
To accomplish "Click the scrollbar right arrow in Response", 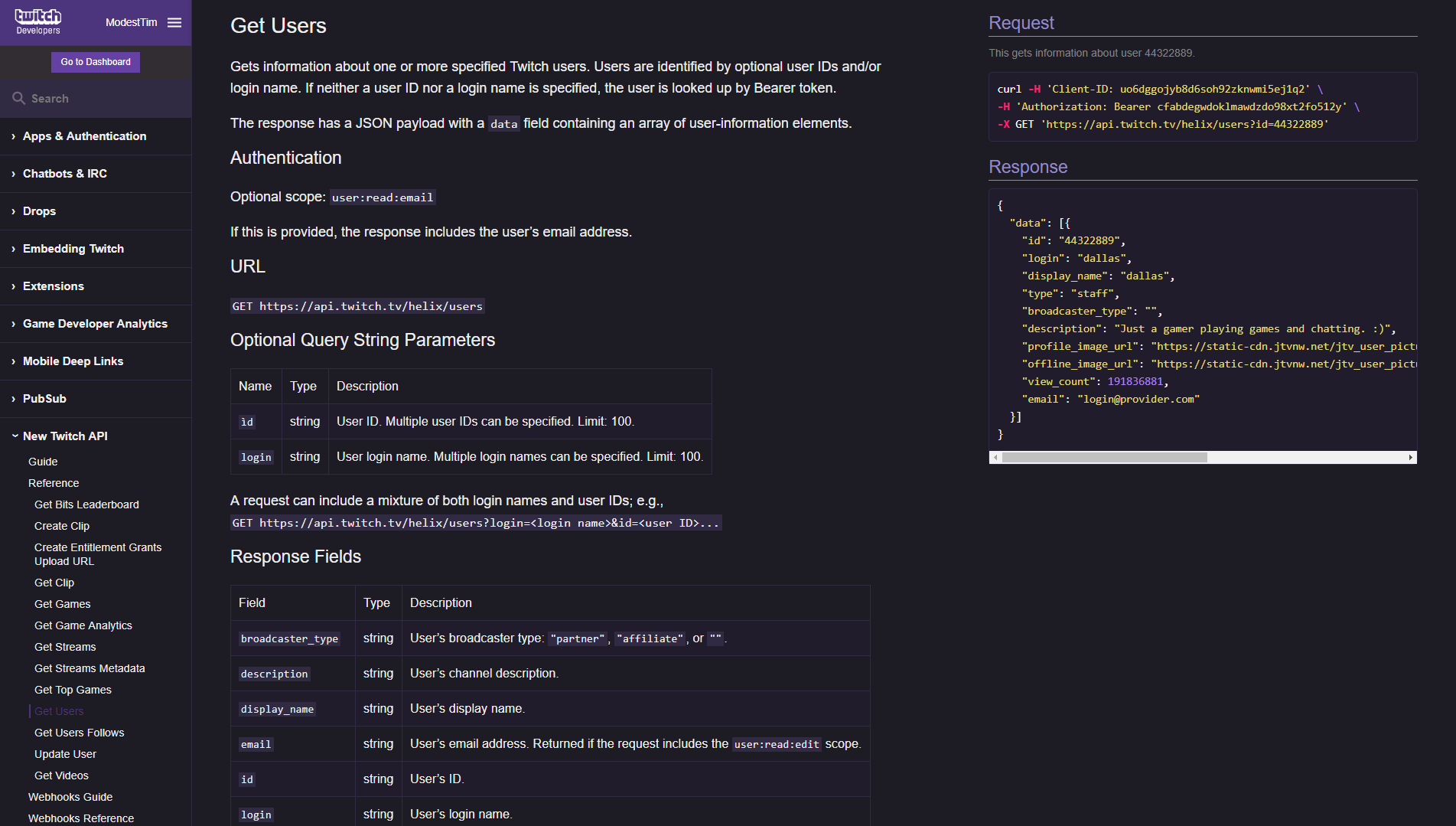I will (x=1410, y=457).
